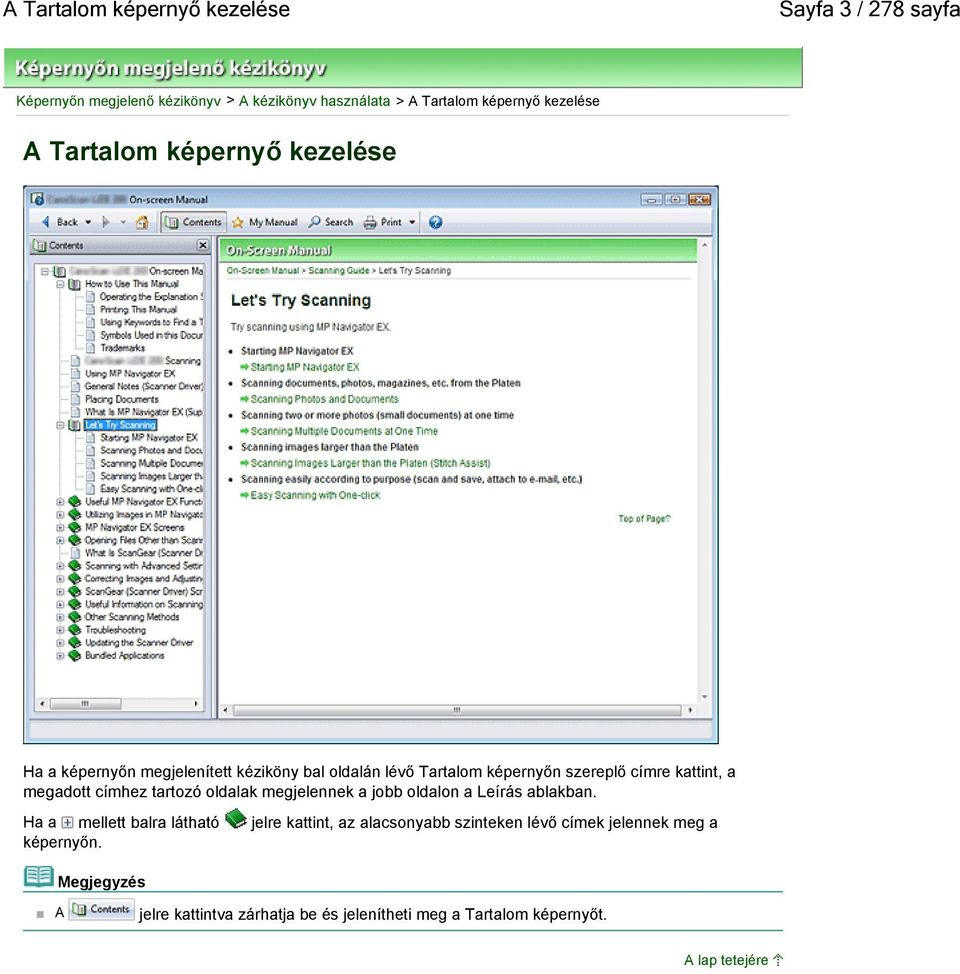Click Scanning Guide breadcrumb link
This screenshot has height=974, width=960.
click(339, 271)
